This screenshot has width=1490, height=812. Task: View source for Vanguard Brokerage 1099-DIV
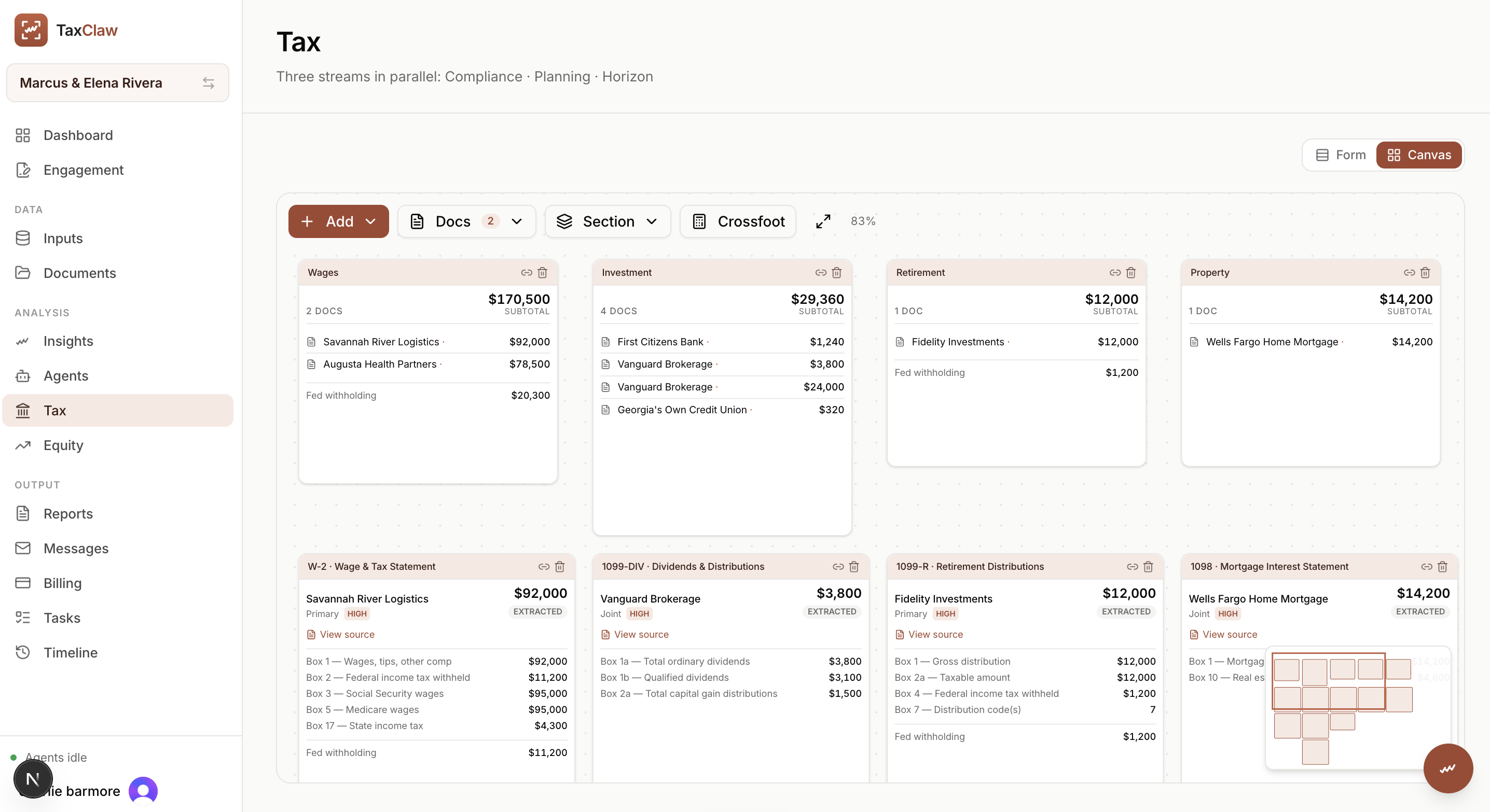(x=634, y=634)
